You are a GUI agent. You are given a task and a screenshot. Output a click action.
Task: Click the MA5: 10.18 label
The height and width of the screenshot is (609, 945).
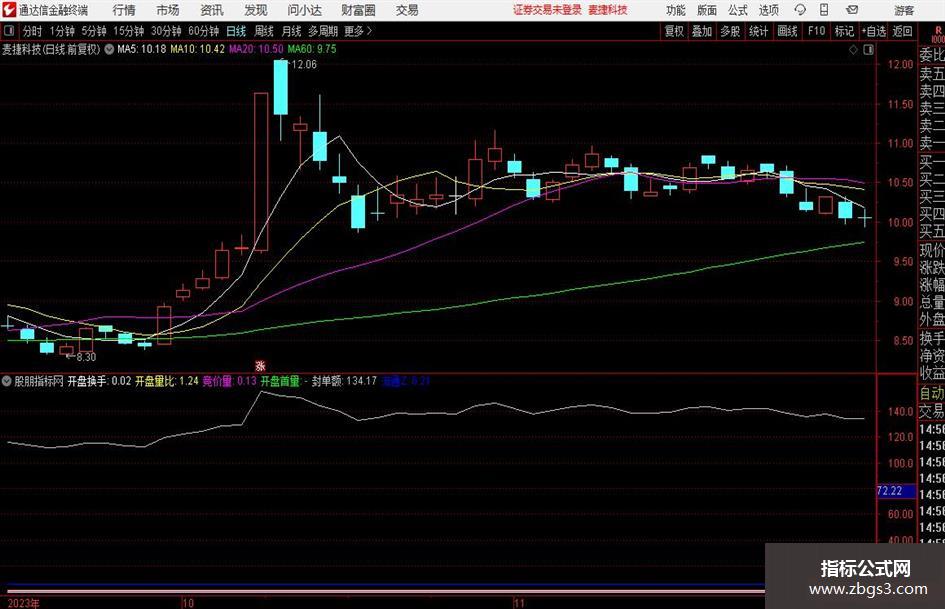coord(142,49)
